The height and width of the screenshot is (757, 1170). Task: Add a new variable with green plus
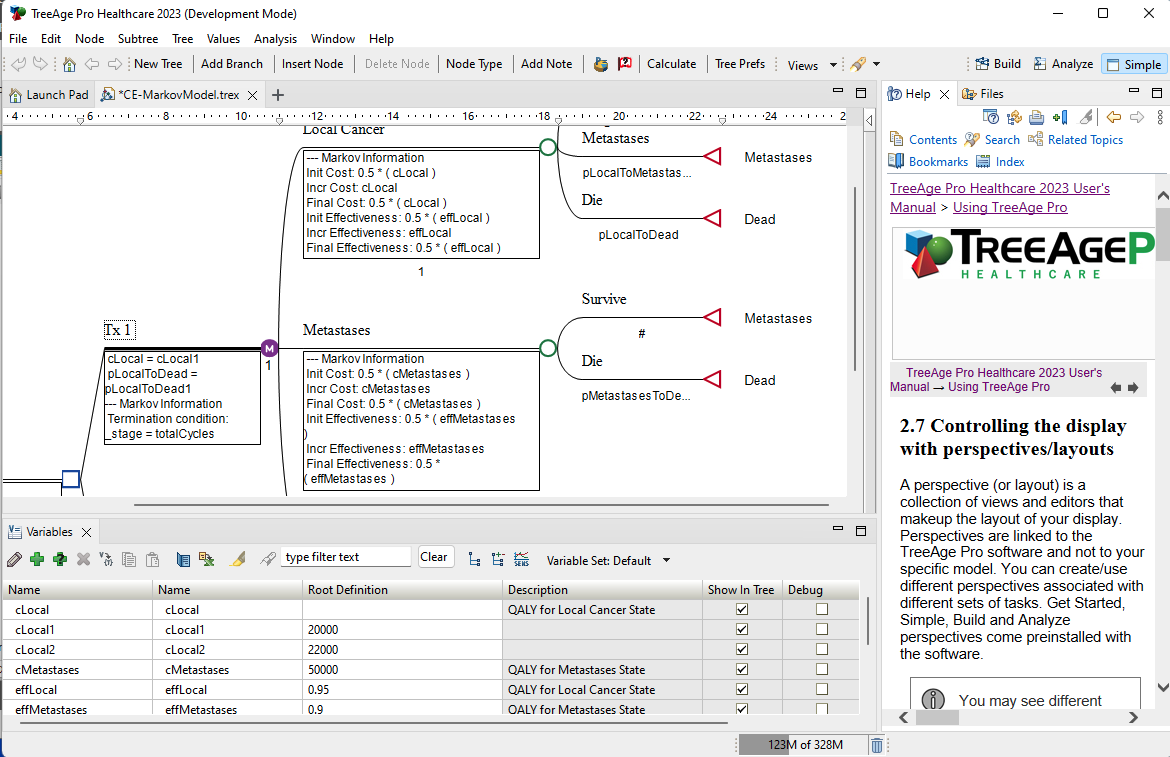coord(37,559)
